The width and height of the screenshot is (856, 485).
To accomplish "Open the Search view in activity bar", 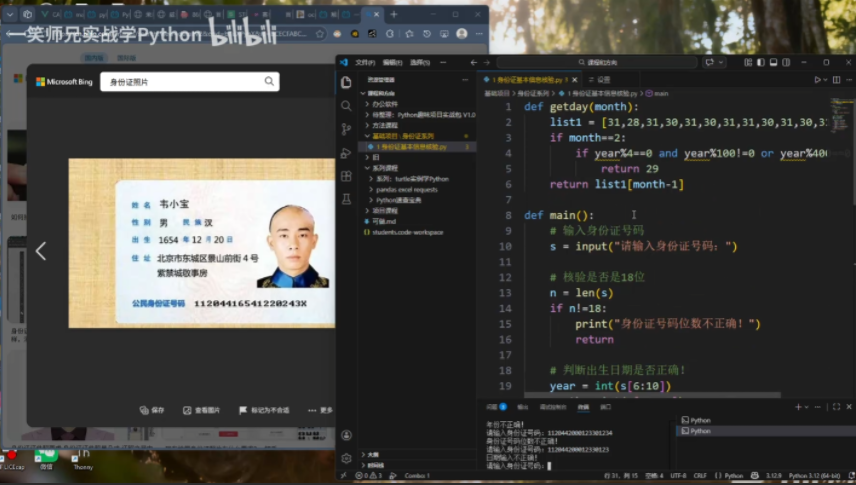I will [x=346, y=106].
